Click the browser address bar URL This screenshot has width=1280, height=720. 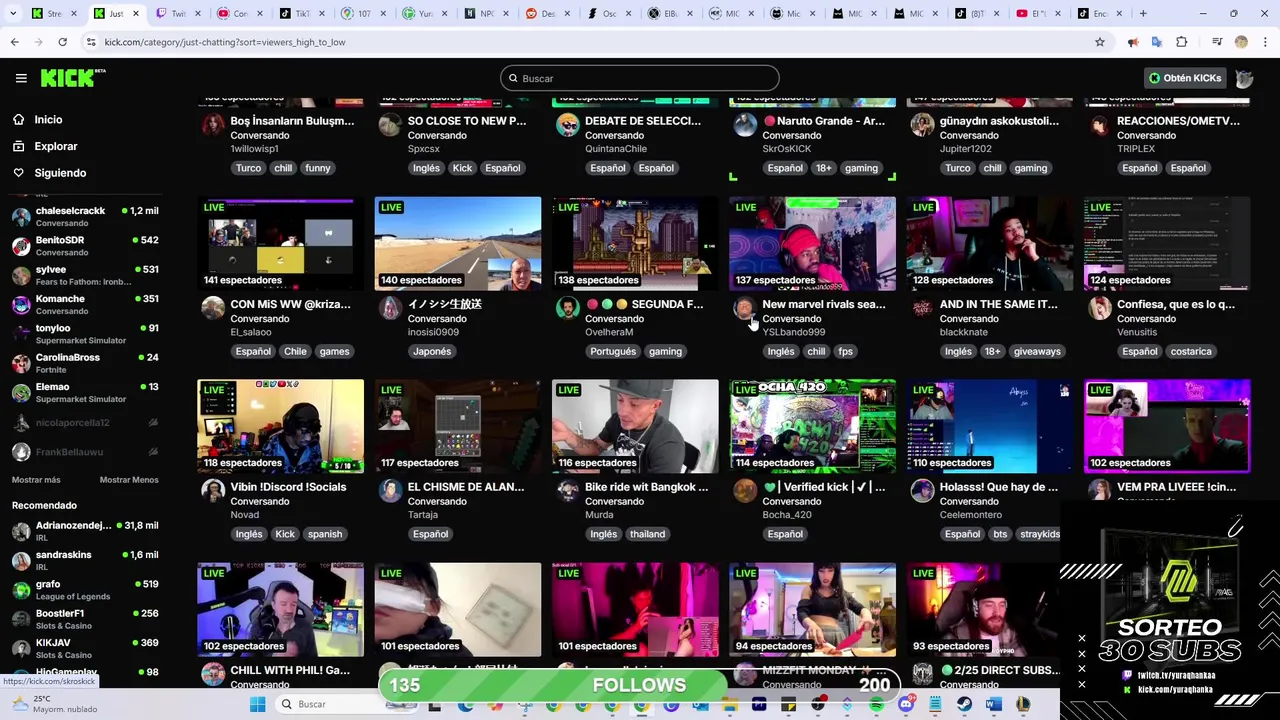tap(224, 42)
